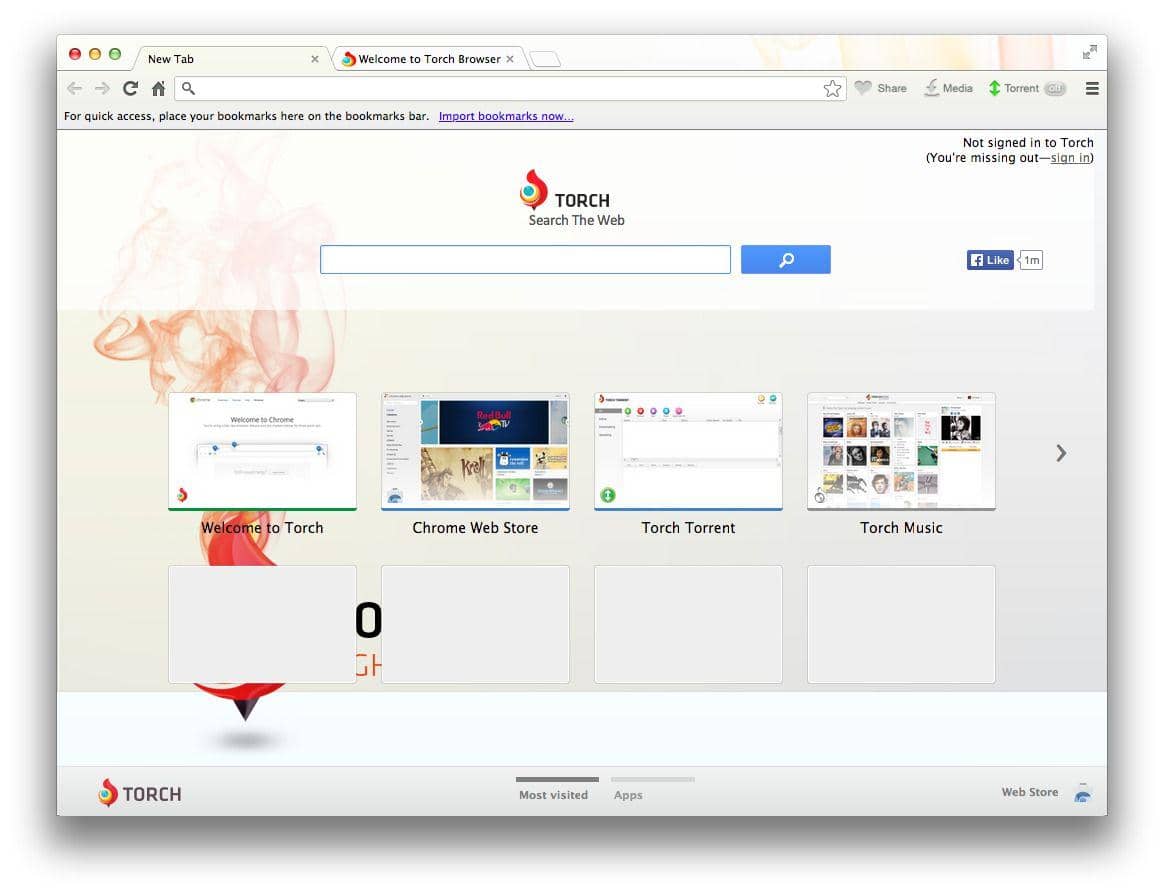The width and height of the screenshot is (1164, 895).
Task: Click the Share heart icon in toolbar
Action: point(863,88)
